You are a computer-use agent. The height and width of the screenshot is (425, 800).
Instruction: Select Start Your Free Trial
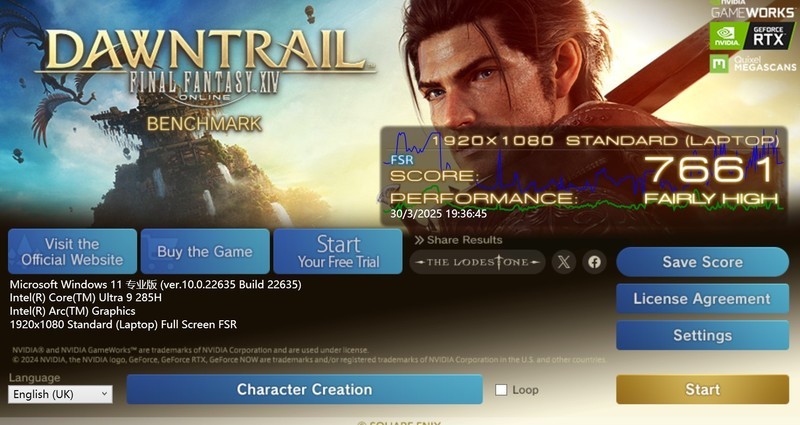click(x=338, y=252)
